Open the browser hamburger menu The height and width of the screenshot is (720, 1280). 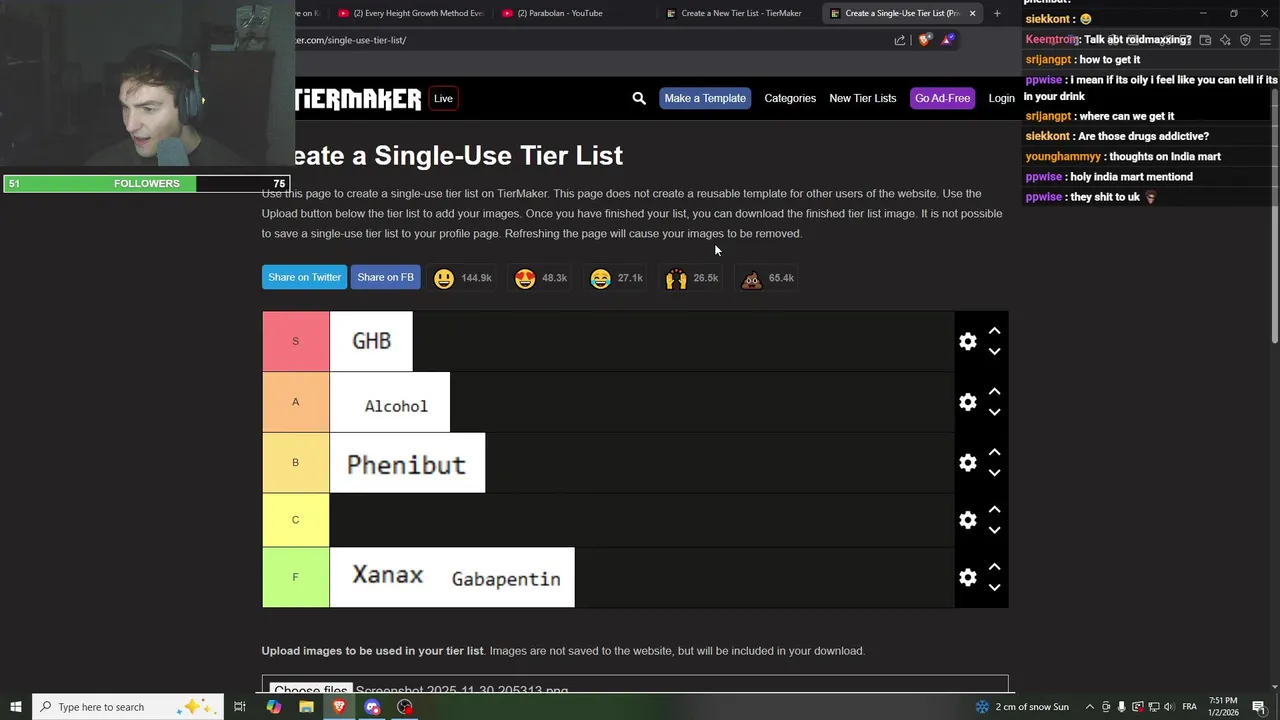(x=1265, y=40)
